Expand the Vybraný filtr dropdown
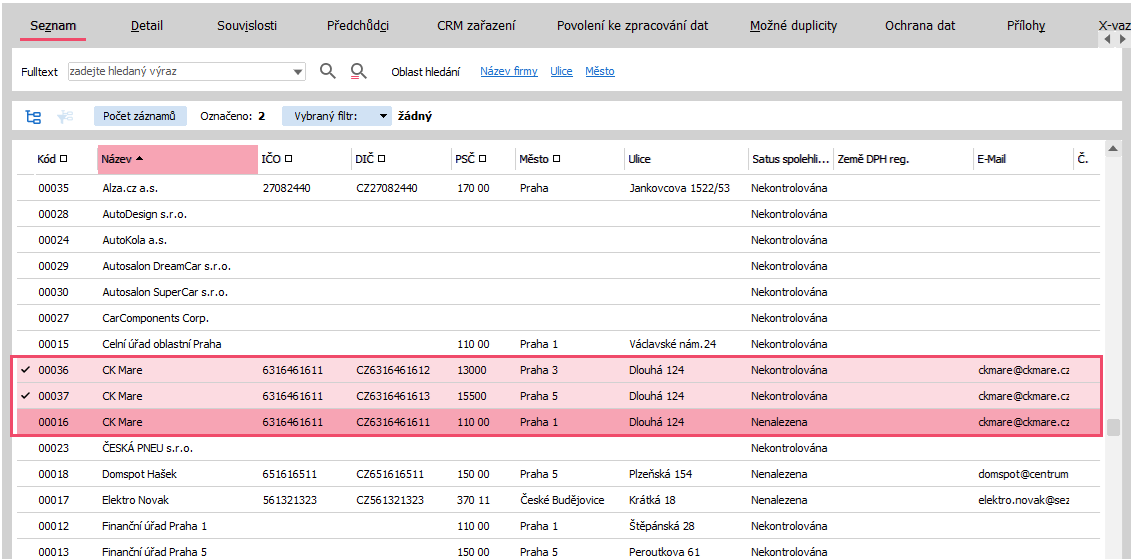This screenshot has height=559, width=1131. (x=383, y=116)
